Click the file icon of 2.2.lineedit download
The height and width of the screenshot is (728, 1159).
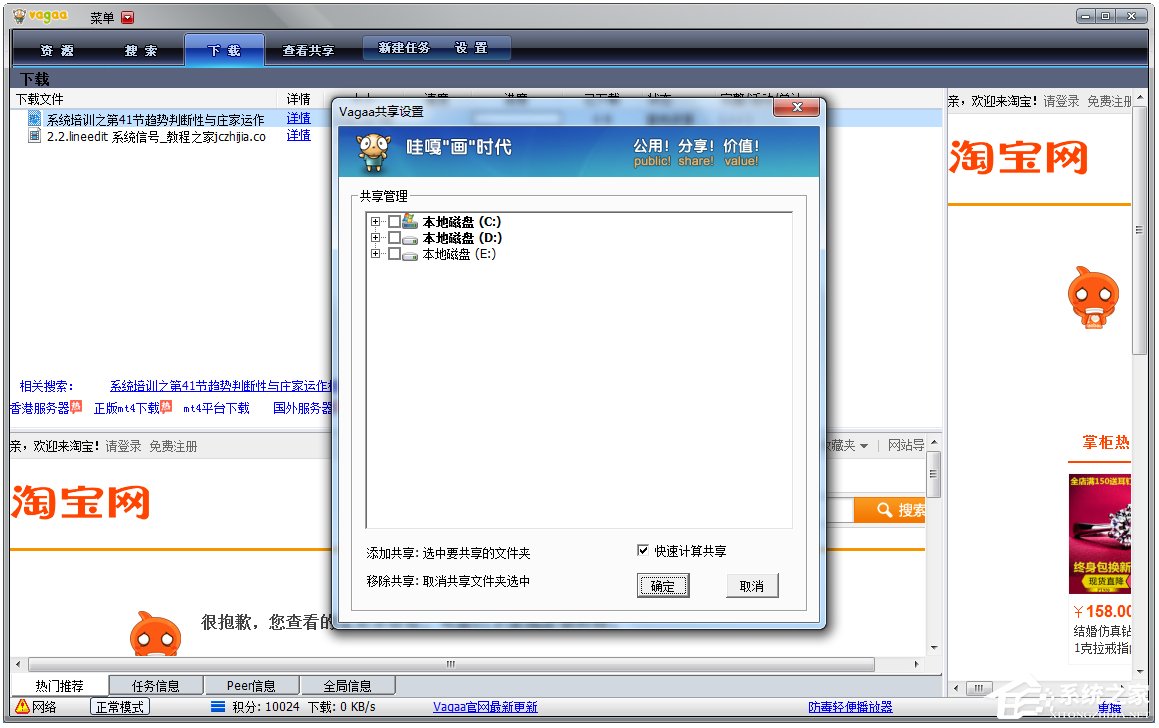tap(34, 136)
